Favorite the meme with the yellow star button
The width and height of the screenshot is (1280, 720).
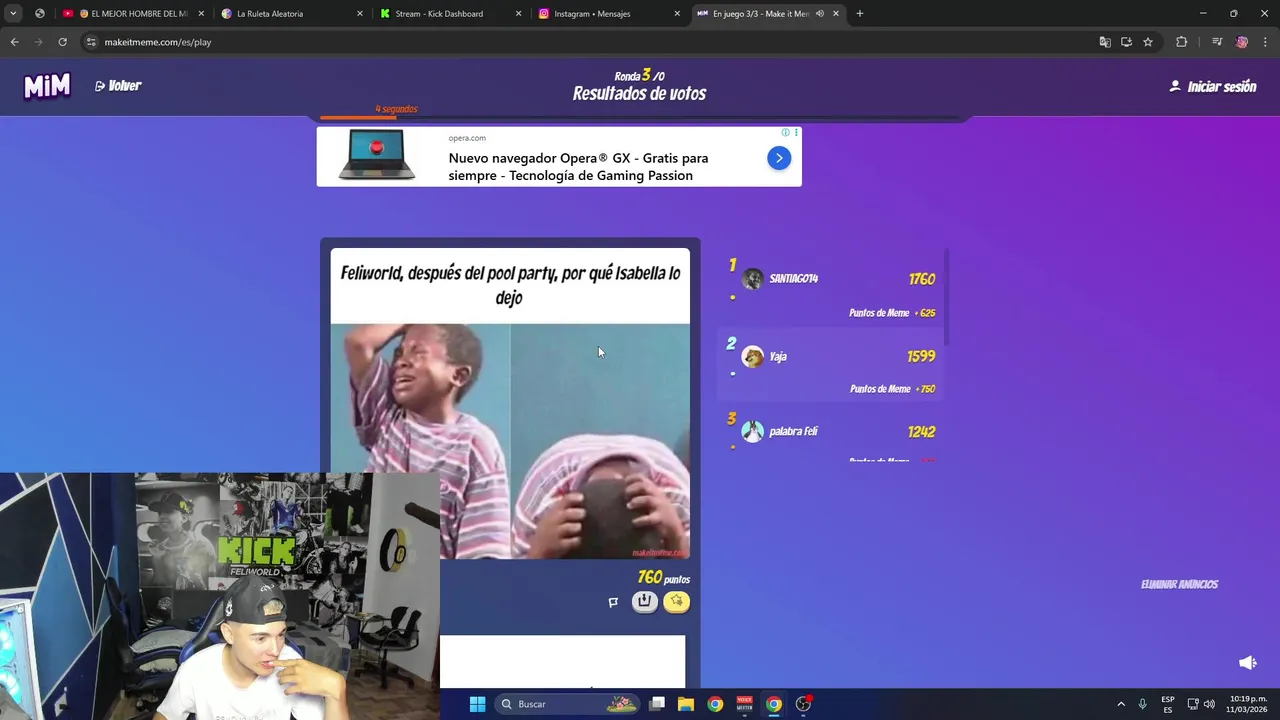click(x=677, y=601)
